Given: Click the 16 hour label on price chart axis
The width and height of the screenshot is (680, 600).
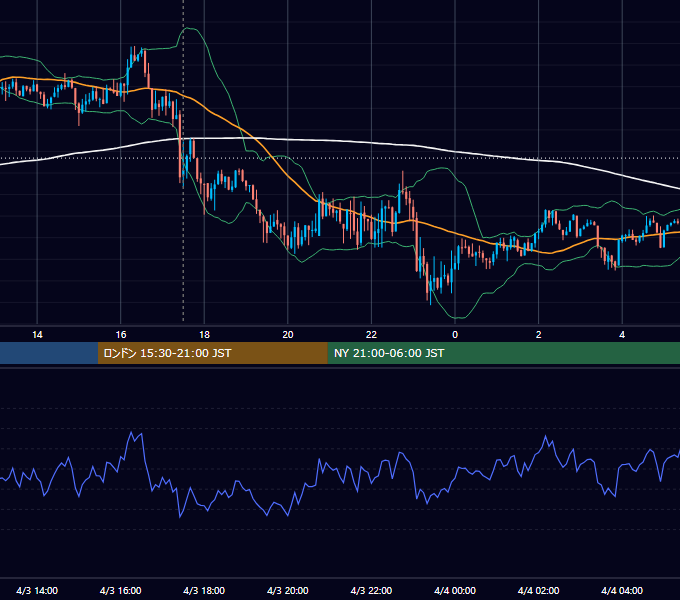Looking at the screenshot, I should pos(121,335).
